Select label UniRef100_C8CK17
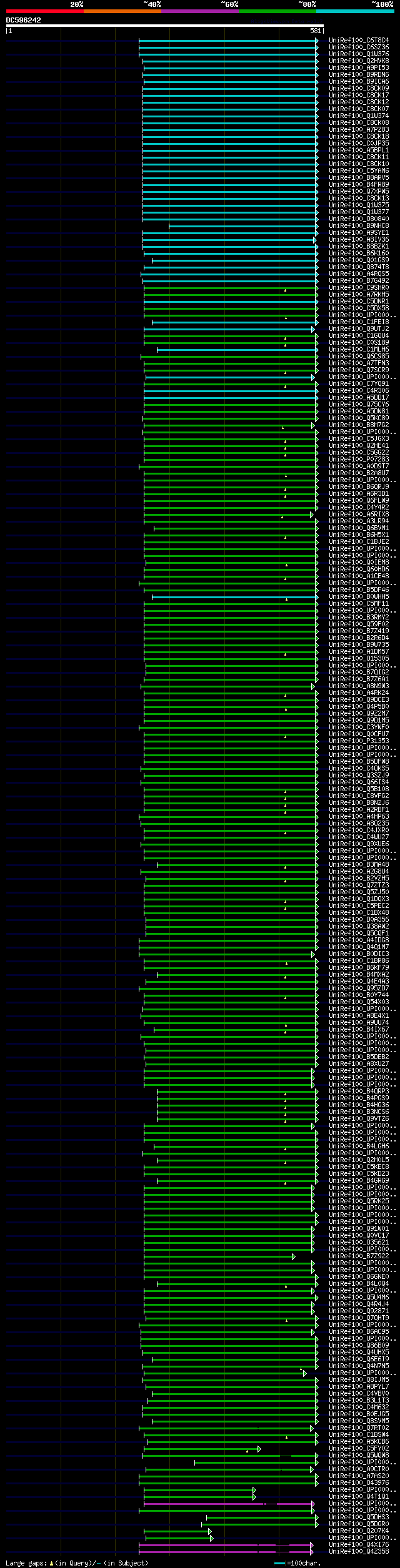The image size is (400, 1568). (359, 95)
